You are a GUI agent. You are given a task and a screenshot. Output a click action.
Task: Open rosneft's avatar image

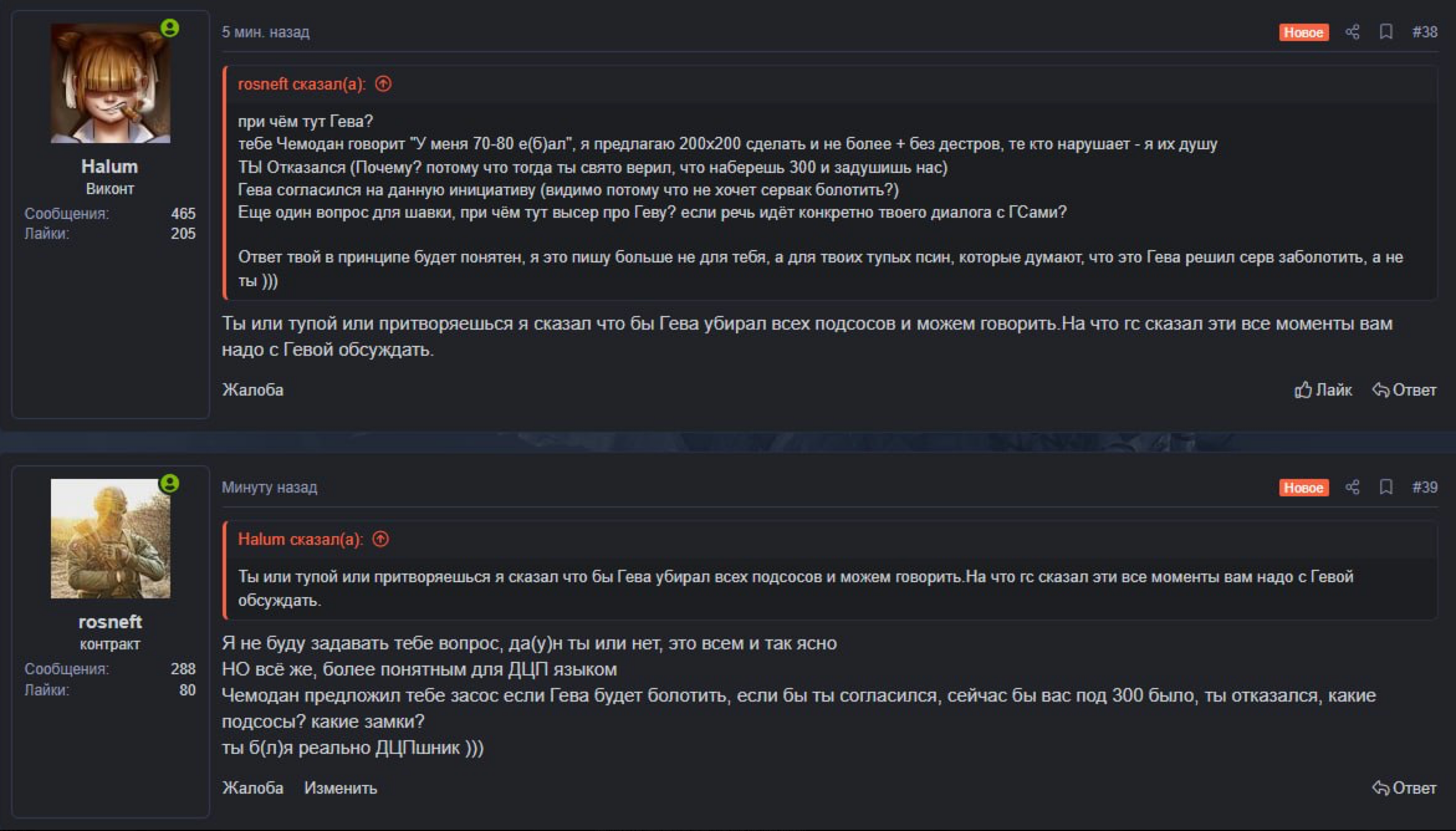(x=110, y=539)
